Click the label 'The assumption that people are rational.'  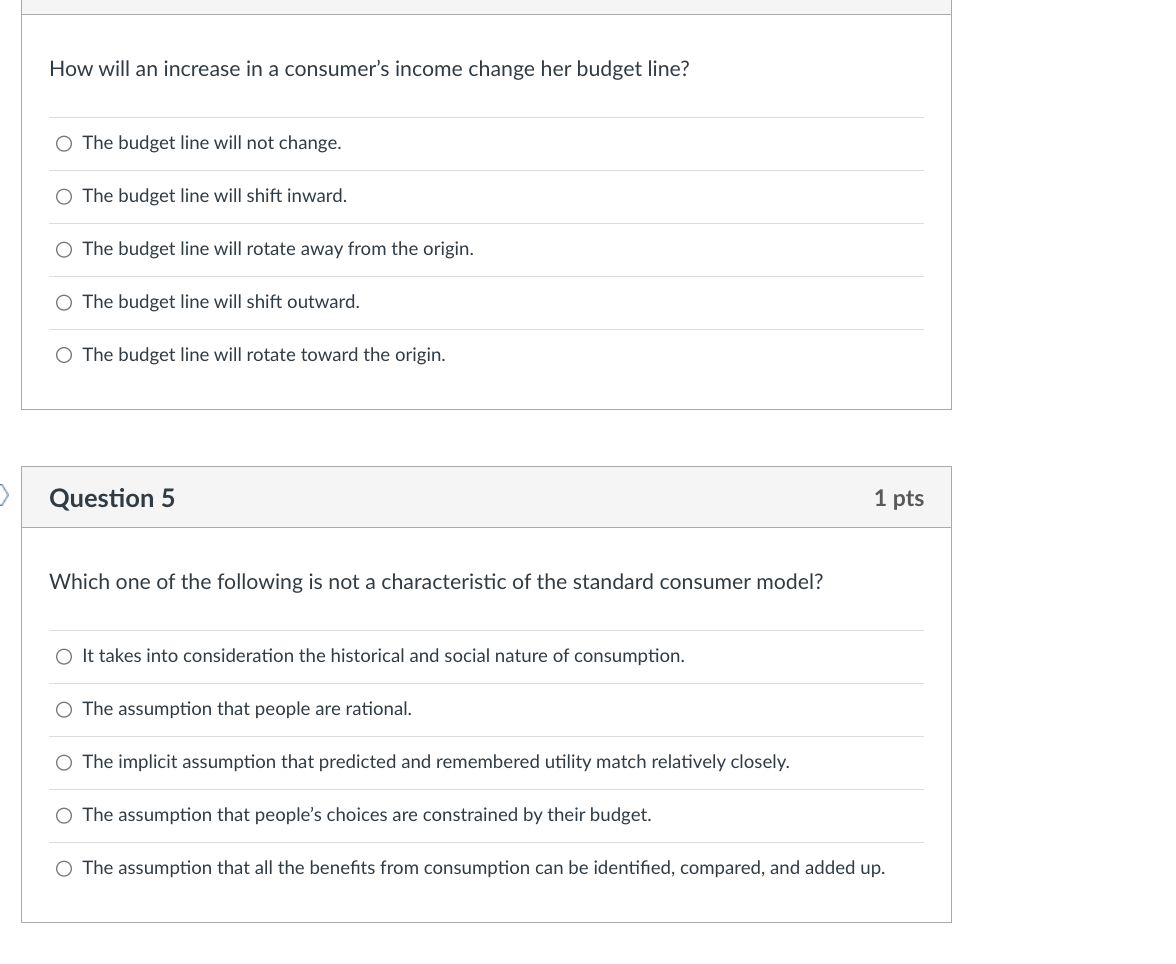tap(247, 709)
